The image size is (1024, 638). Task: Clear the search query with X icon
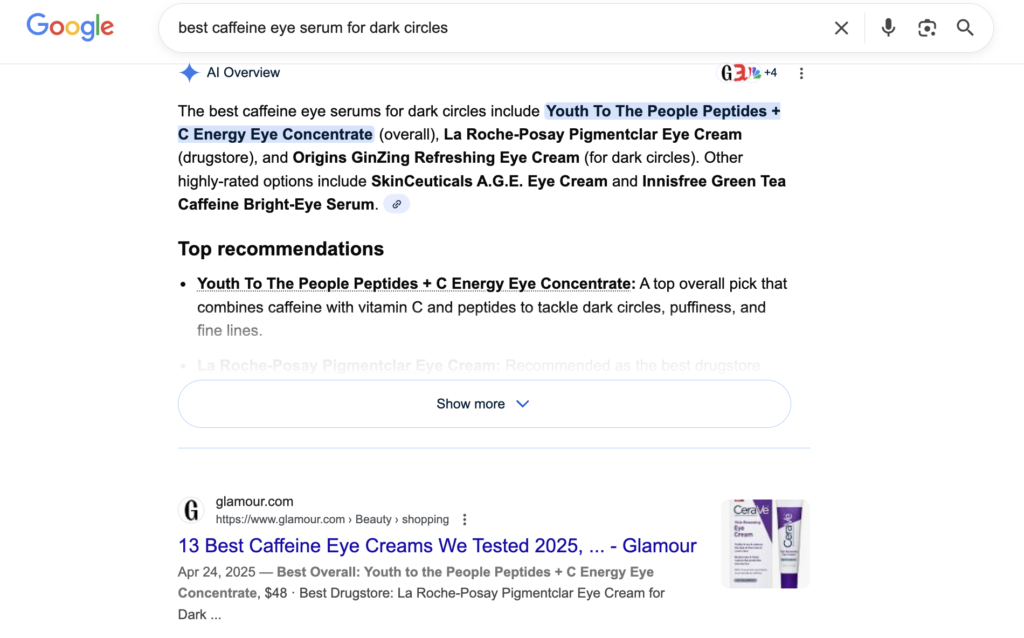click(x=842, y=28)
